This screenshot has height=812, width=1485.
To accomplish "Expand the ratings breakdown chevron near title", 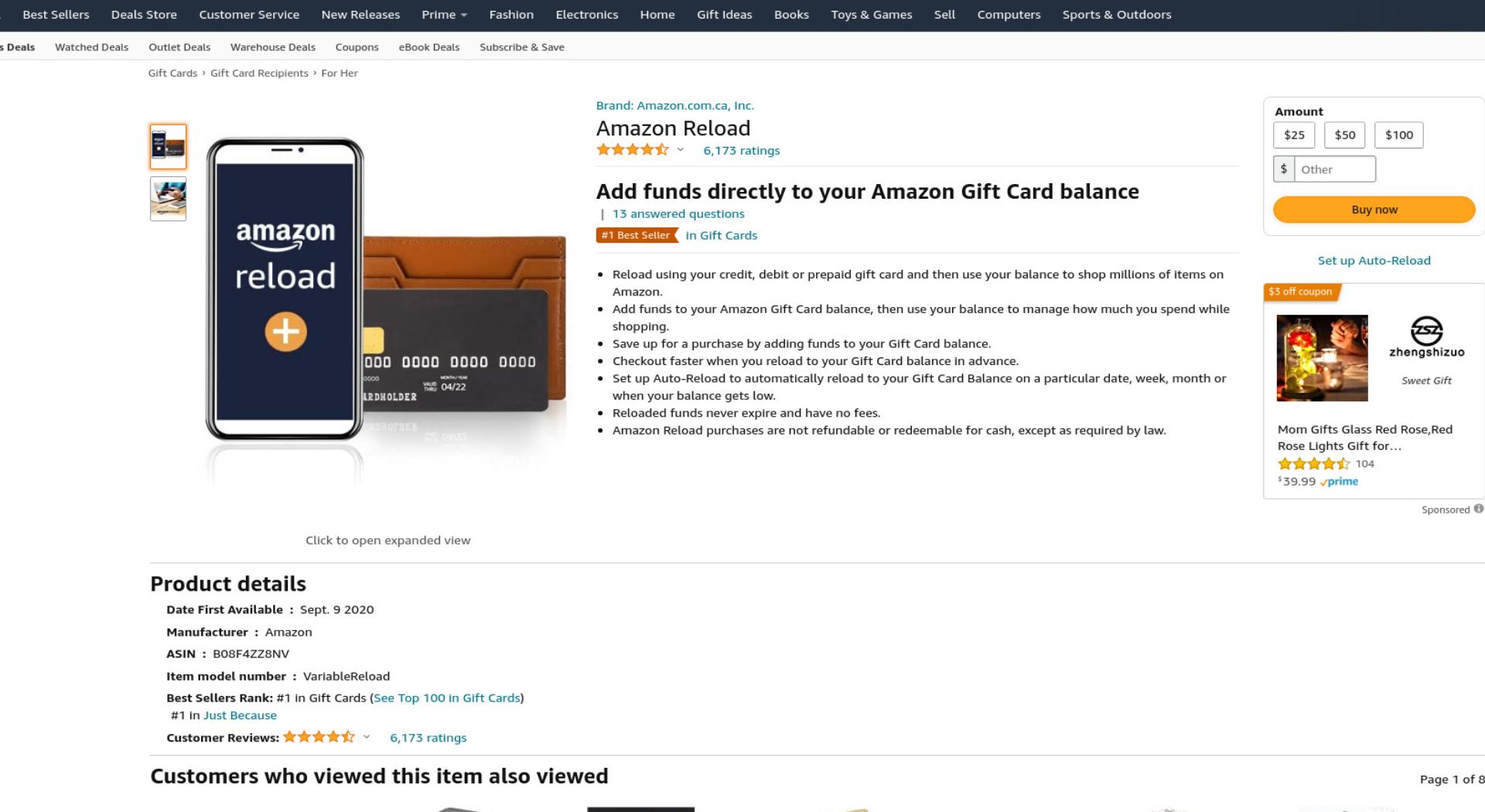I will (681, 150).
